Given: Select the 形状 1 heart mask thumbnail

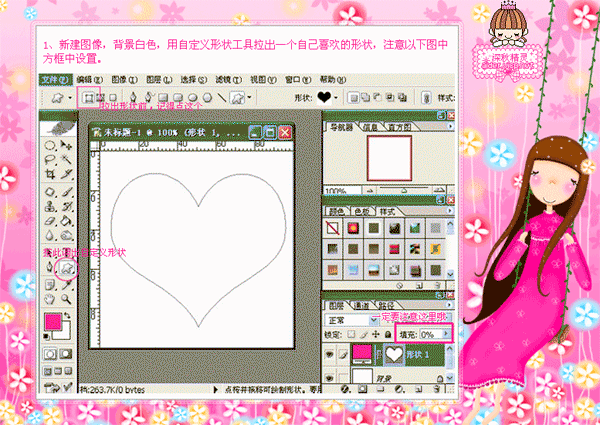Looking at the screenshot, I should (394, 354).
